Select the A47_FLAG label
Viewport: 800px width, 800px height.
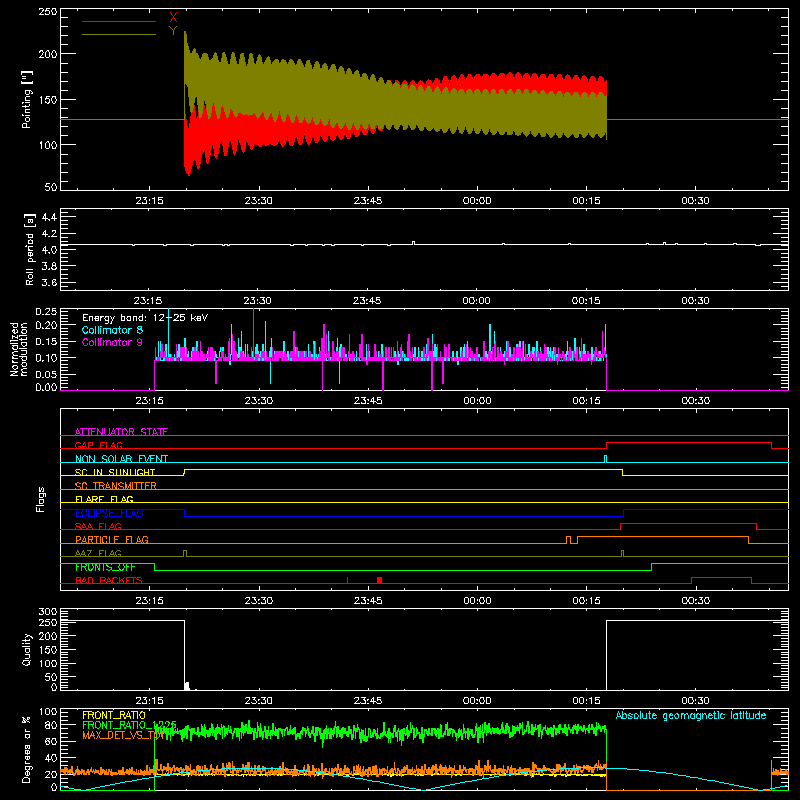98,553
